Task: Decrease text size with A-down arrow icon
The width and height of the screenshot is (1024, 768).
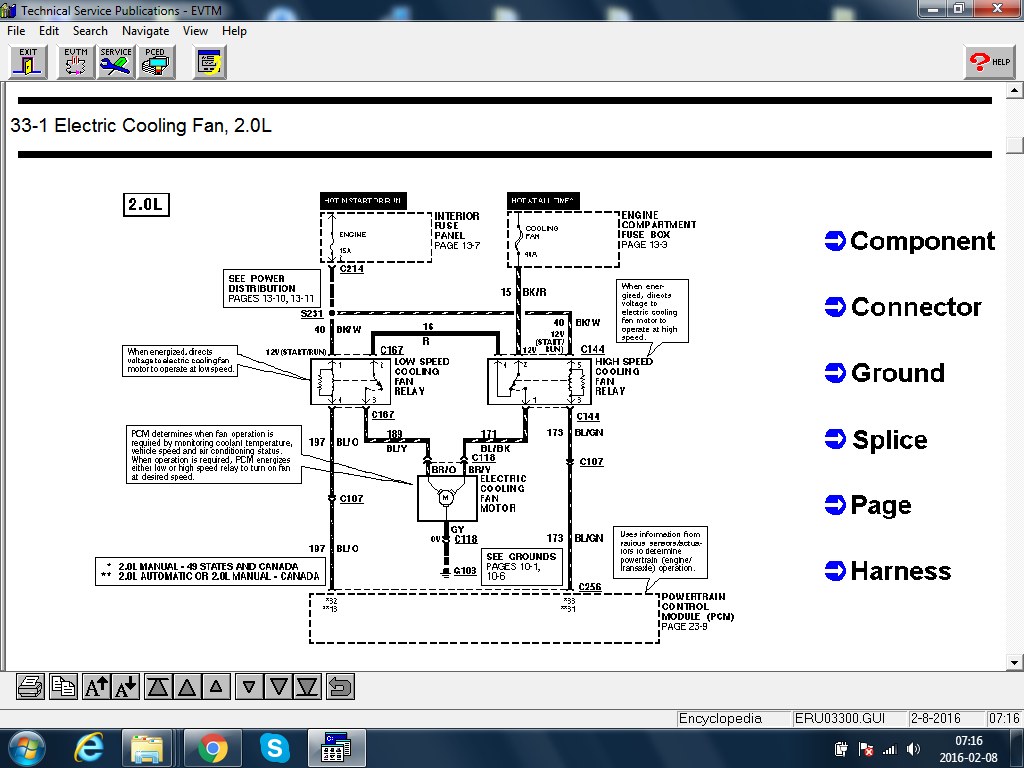Action: [126, 686]
